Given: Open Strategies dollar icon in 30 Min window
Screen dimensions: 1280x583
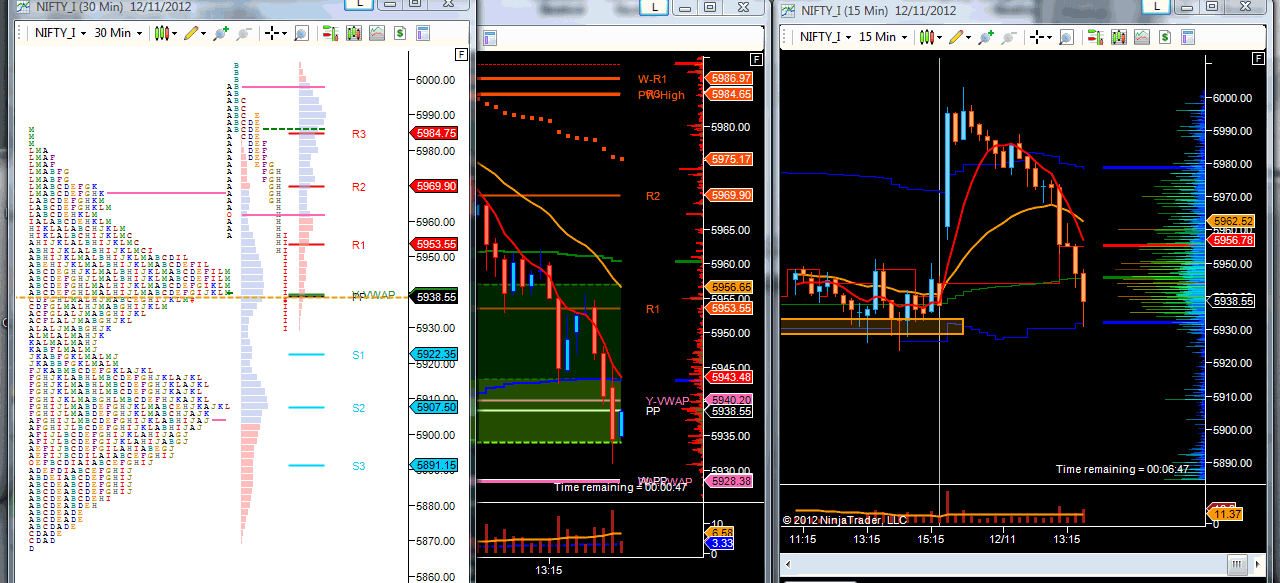Looking at the screenshot, I should tap(400, 33).
